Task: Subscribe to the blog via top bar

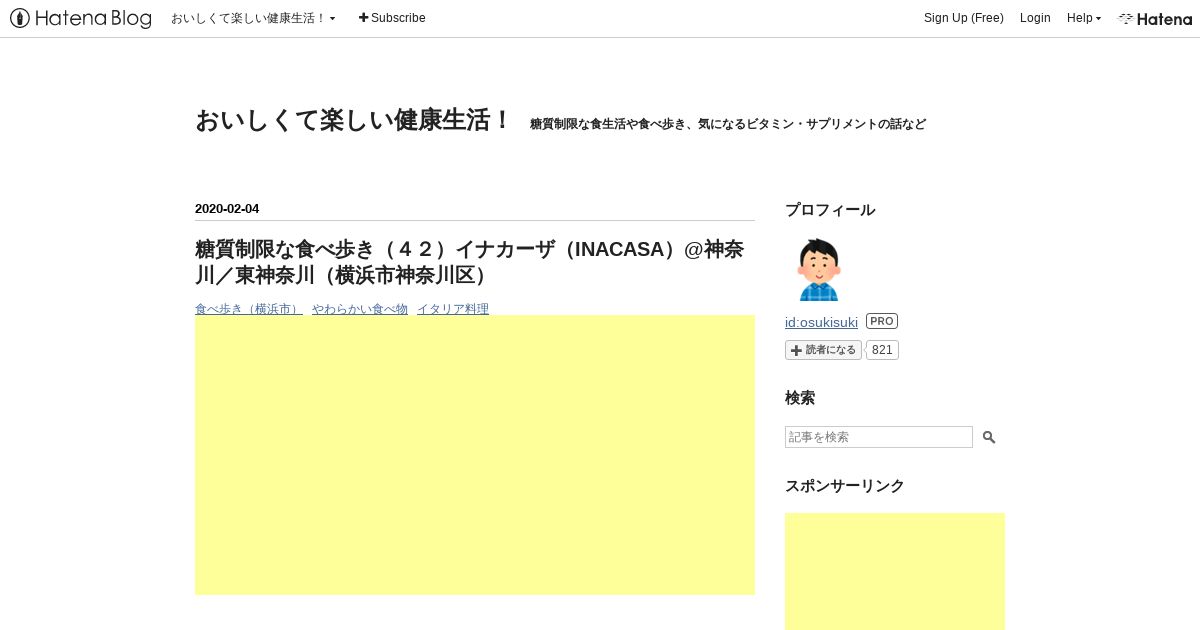Action: click(392, 18)
